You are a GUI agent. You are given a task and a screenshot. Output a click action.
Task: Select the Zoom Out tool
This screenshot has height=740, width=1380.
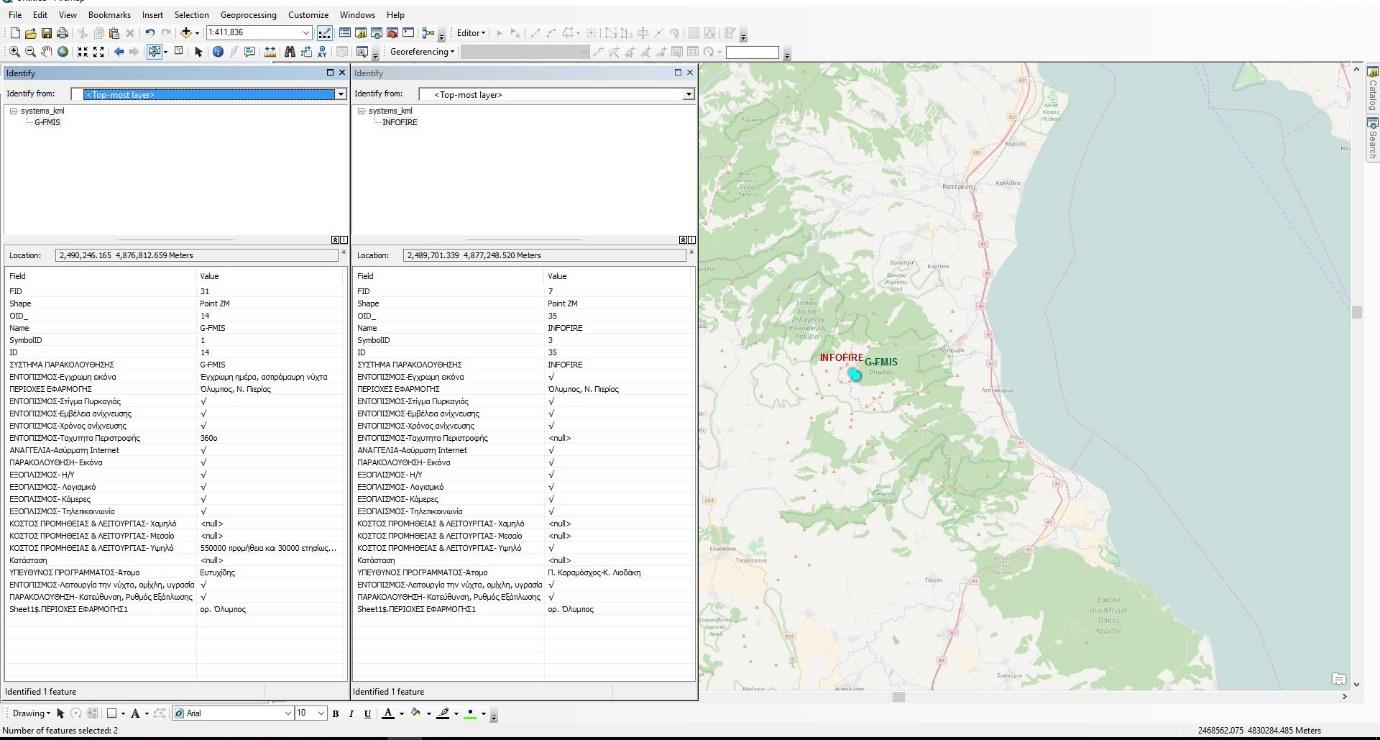30,52
